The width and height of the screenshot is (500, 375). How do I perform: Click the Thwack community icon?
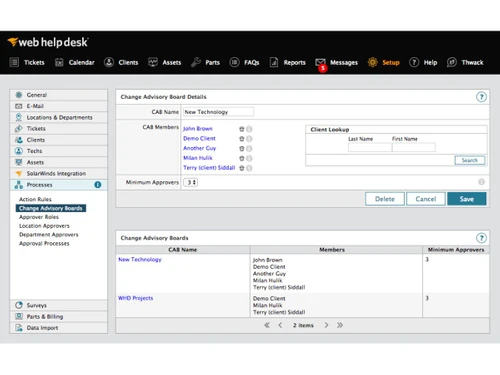pyautogui.click(x=452, y=62)
